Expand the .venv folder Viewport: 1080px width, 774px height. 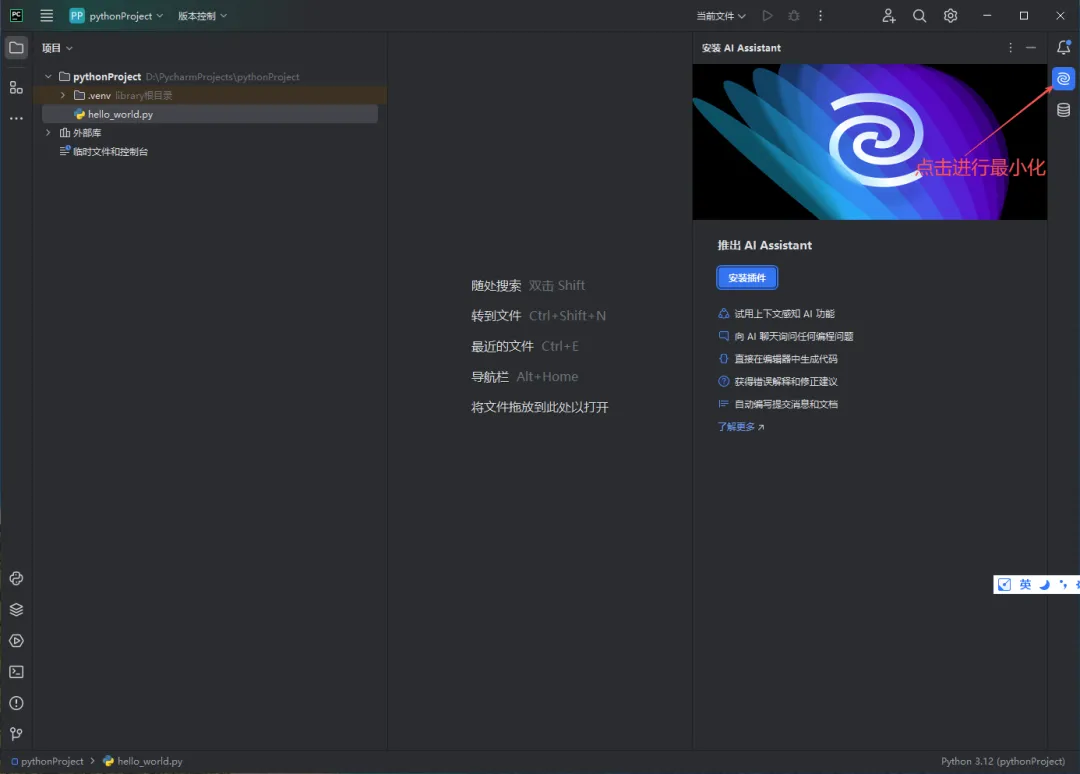coord(63,95)
